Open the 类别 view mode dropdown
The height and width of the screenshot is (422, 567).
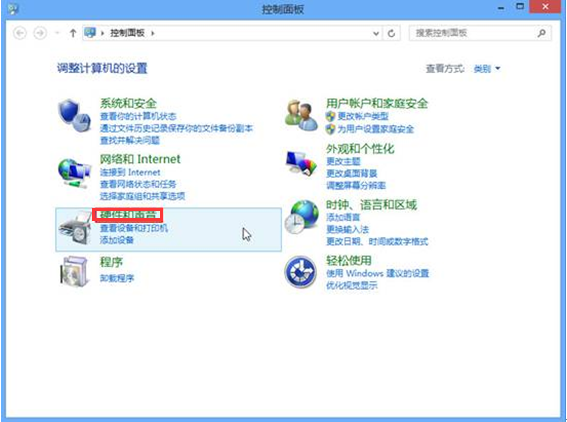[x=487, y=68]
